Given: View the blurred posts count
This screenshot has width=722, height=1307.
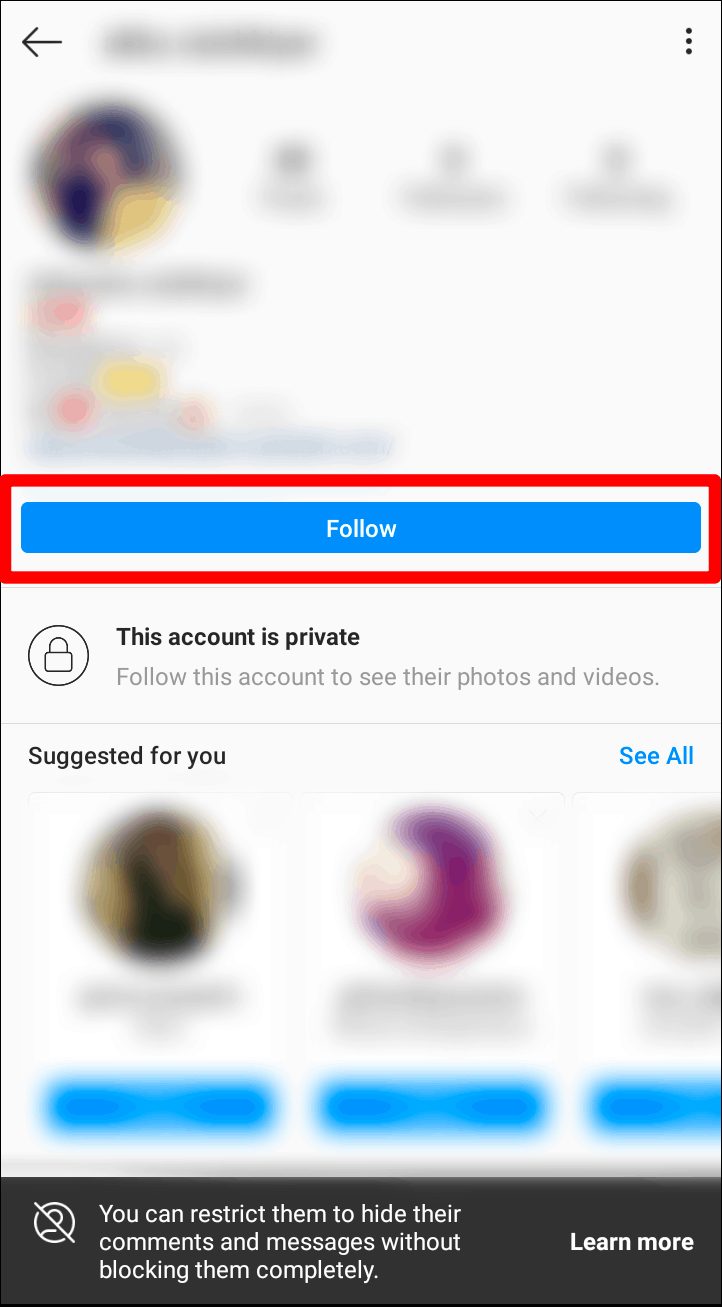Looking at the screenshot, I should point(293,177).
